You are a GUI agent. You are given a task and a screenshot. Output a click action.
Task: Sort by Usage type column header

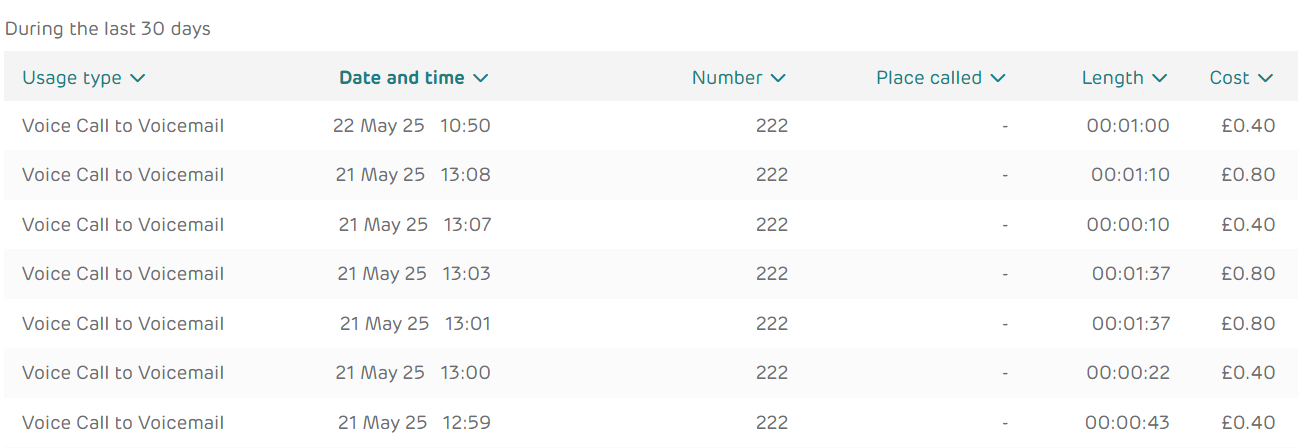(x=84, y=78)
